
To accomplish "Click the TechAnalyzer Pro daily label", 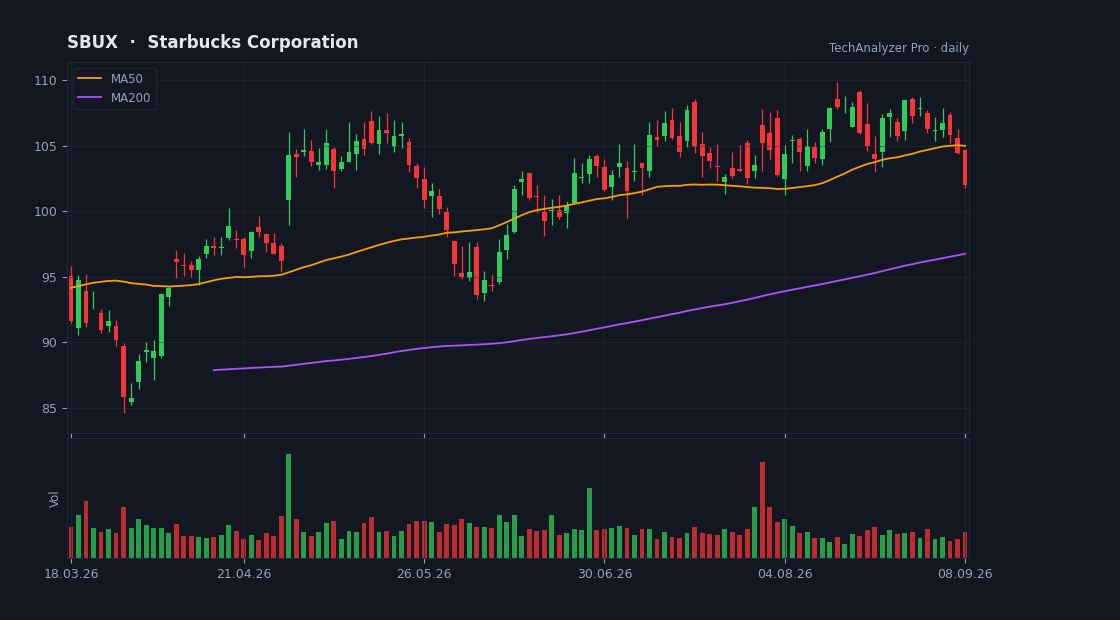I will click(899, 48).
